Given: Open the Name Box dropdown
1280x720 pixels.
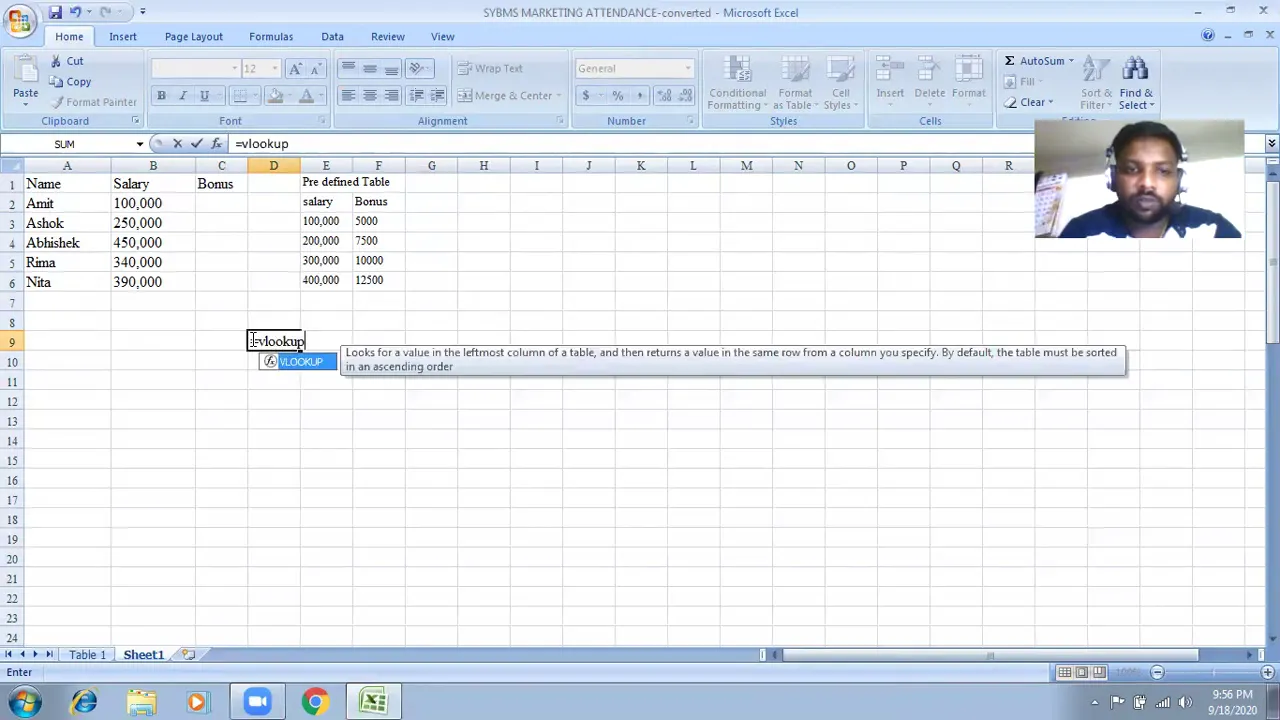Looking at the screenshot, I should pyautogui.click(x=139, y=144).
